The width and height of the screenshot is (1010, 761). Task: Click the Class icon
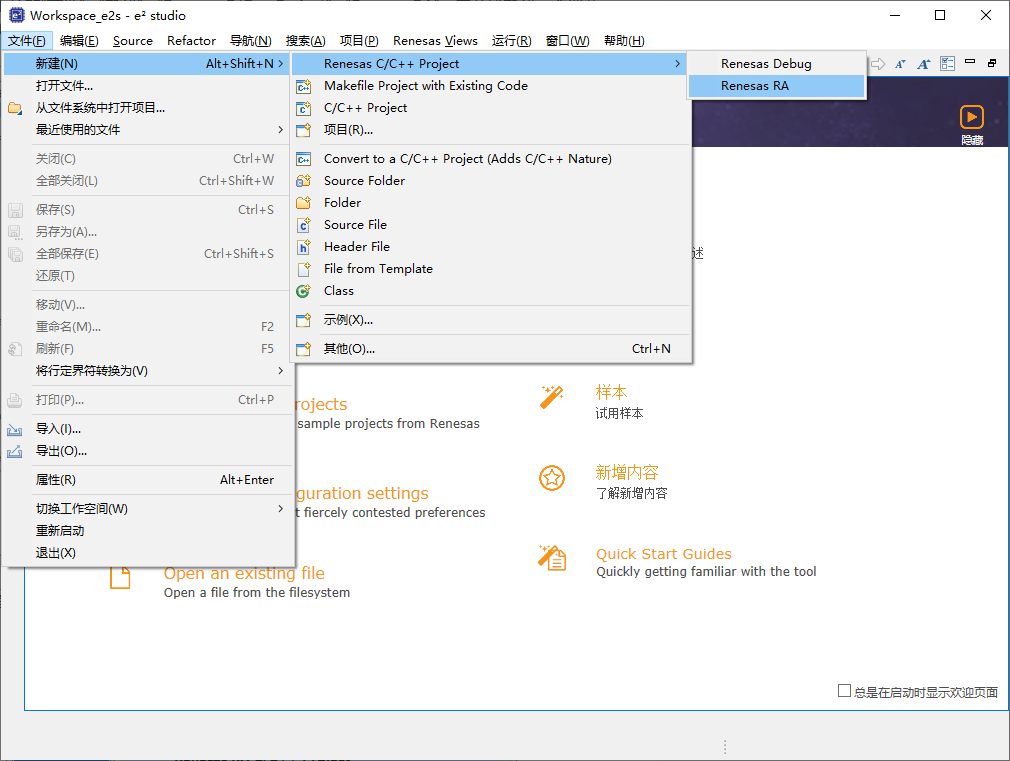303,291
